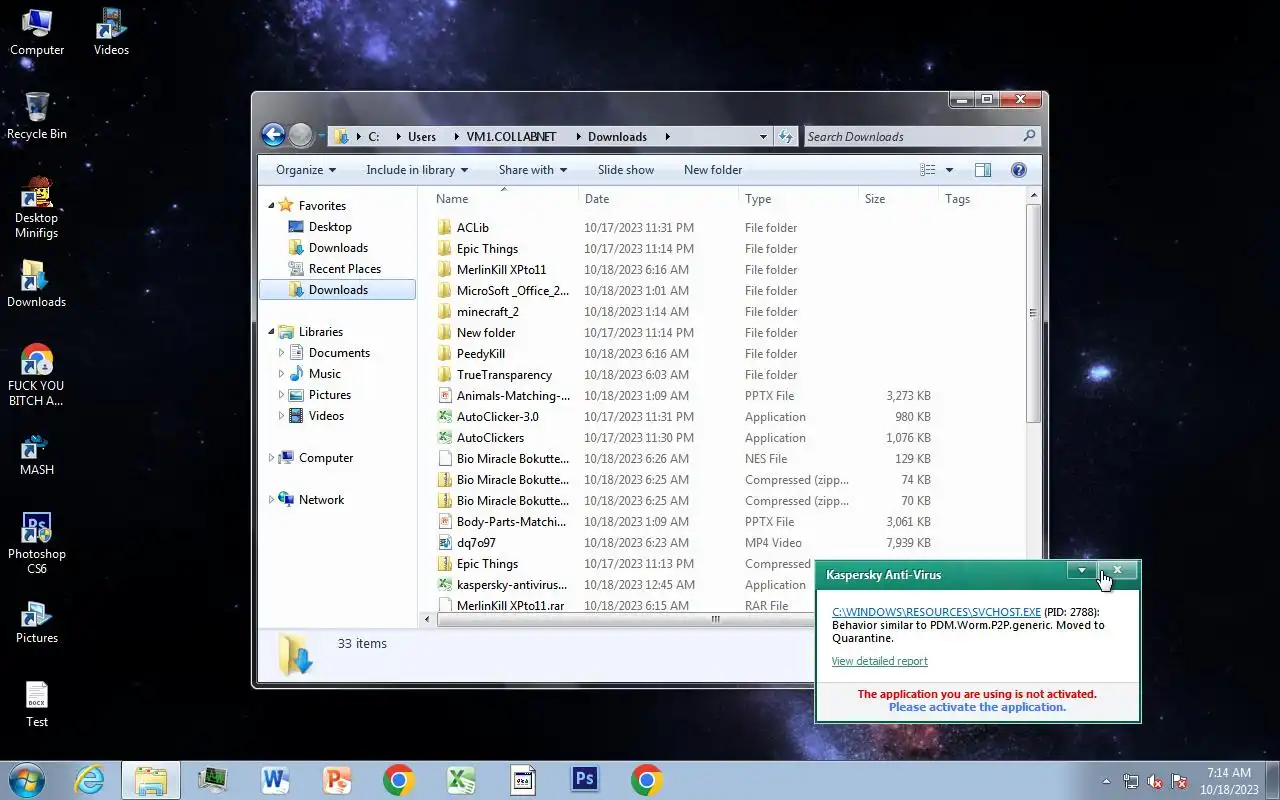Select Recent Places in Favorites
This screenshot has height=800, width=1280.
pyautogui.click(x=344, y=269)
